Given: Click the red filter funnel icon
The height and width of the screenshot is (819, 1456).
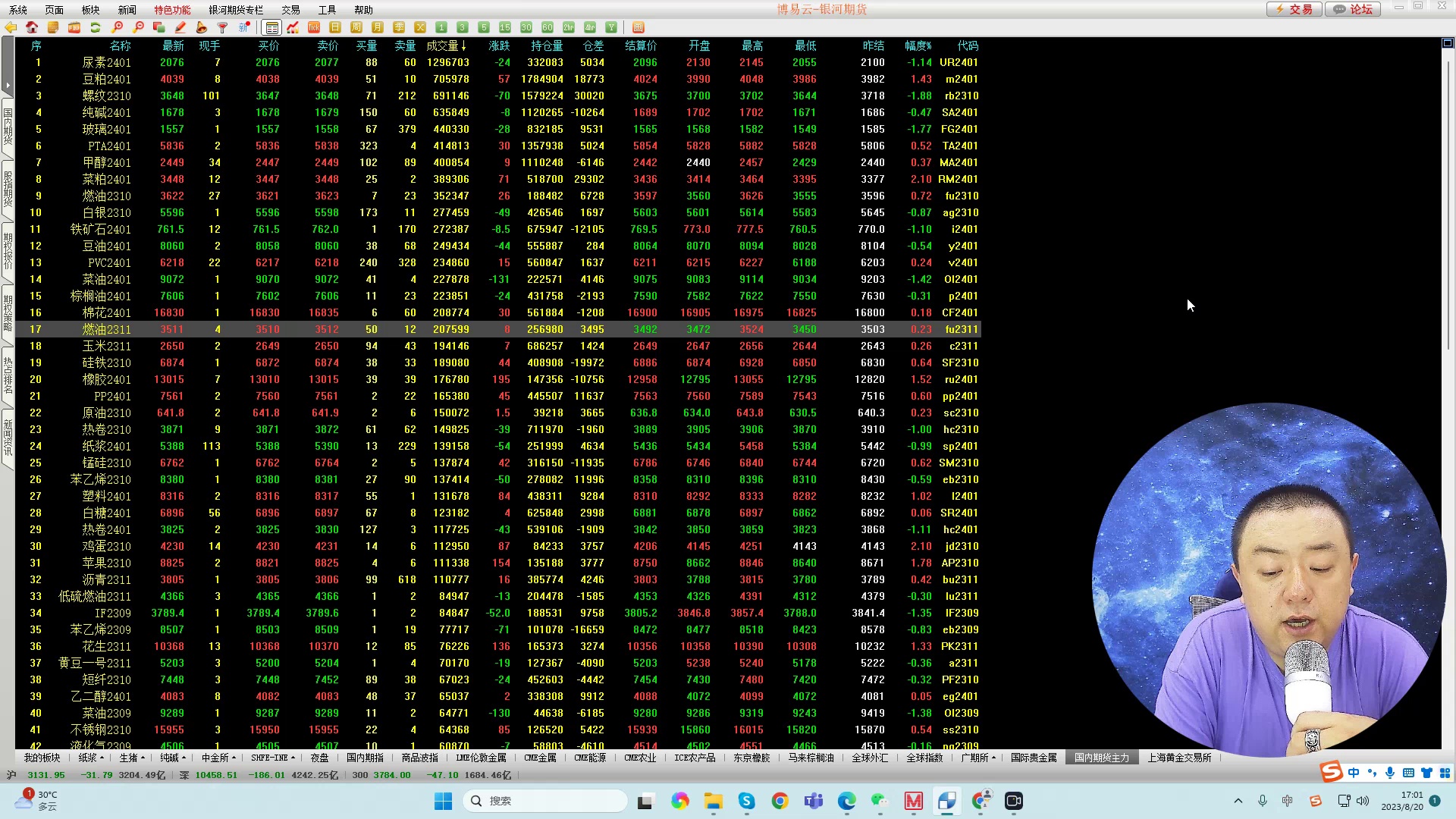Looking at the screenshot, I should pyautogui.click(x=223, y=27).
